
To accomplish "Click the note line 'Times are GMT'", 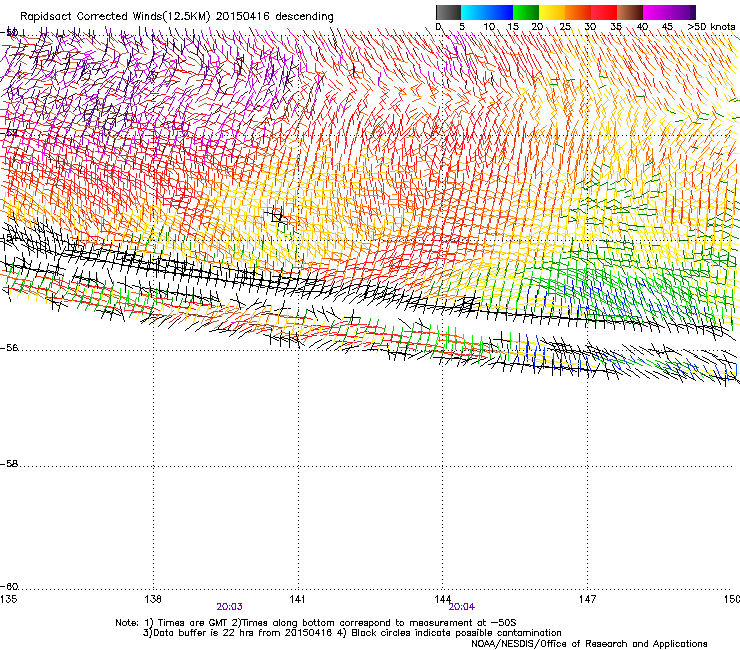I will pos(193,623).
